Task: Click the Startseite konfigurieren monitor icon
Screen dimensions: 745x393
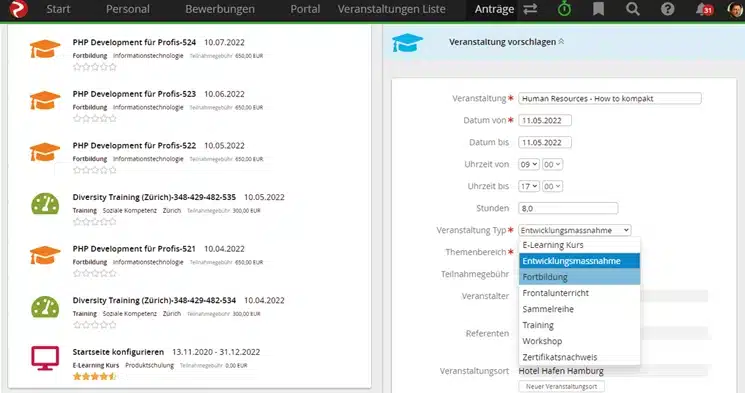Action: click(x=45, y=358)
